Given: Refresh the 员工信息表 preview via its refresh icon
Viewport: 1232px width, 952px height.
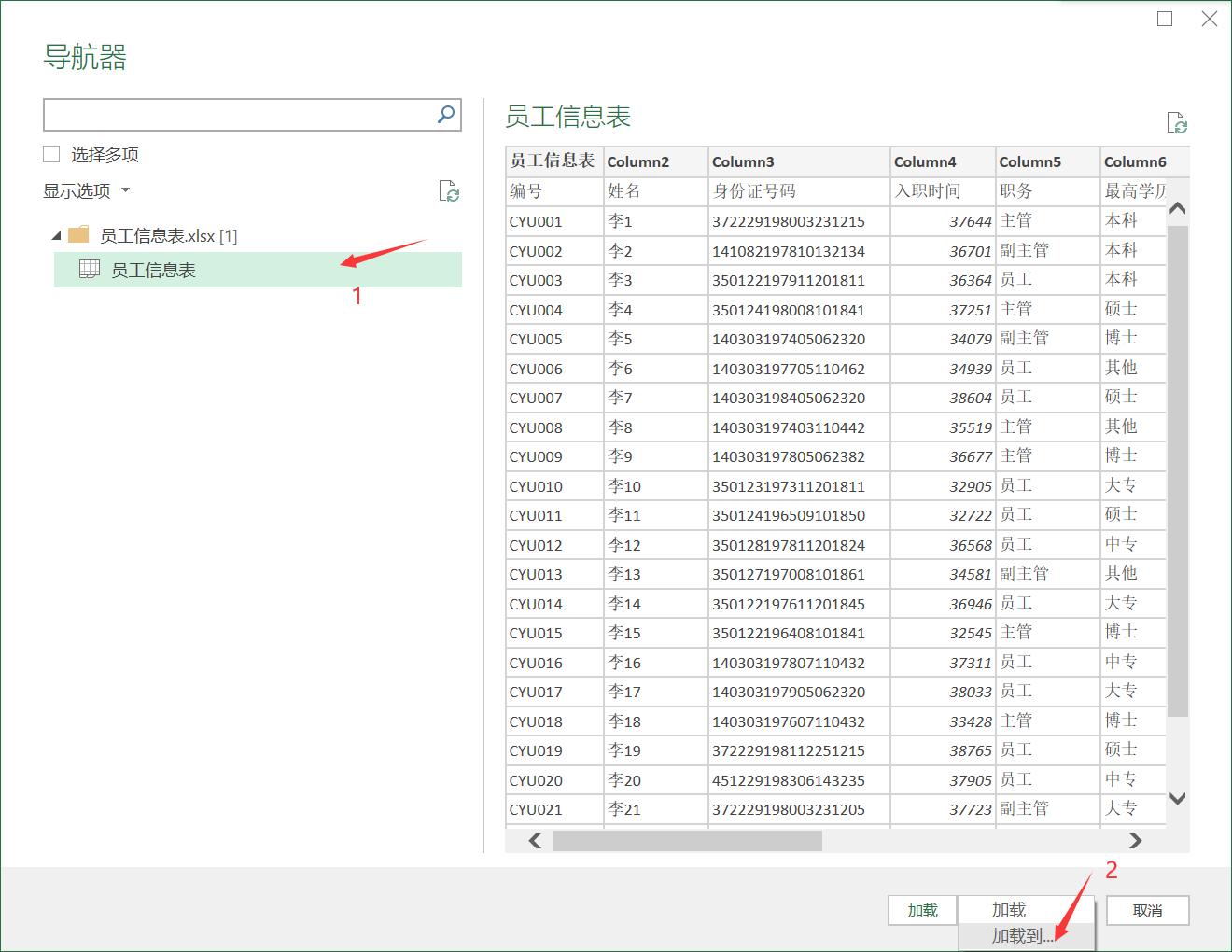Looking at the screenshot, I should (x=1176, y=122).
